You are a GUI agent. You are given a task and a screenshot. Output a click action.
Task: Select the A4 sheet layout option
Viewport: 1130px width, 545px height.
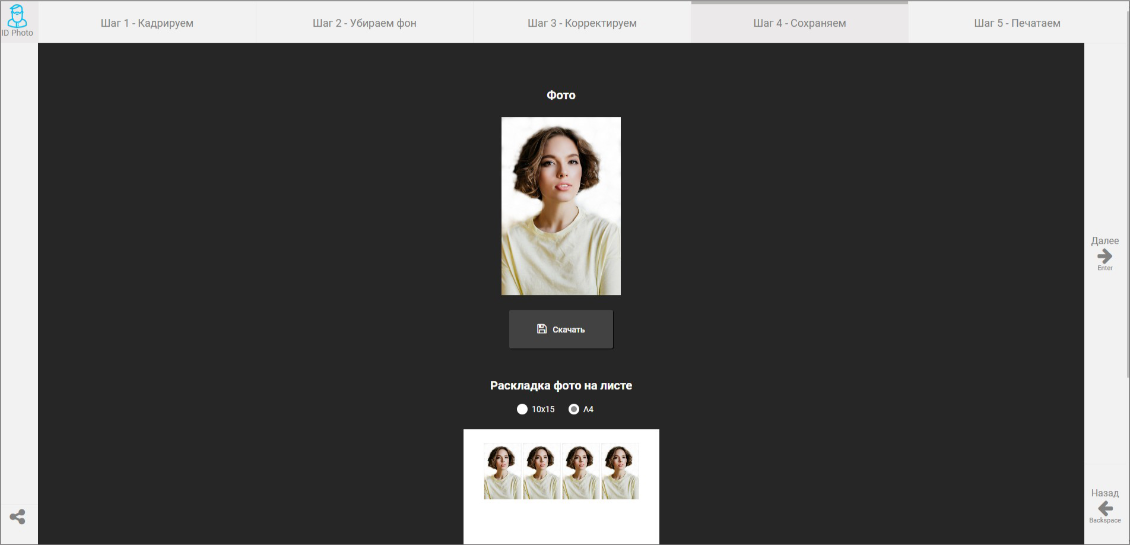tap(574, 409)
